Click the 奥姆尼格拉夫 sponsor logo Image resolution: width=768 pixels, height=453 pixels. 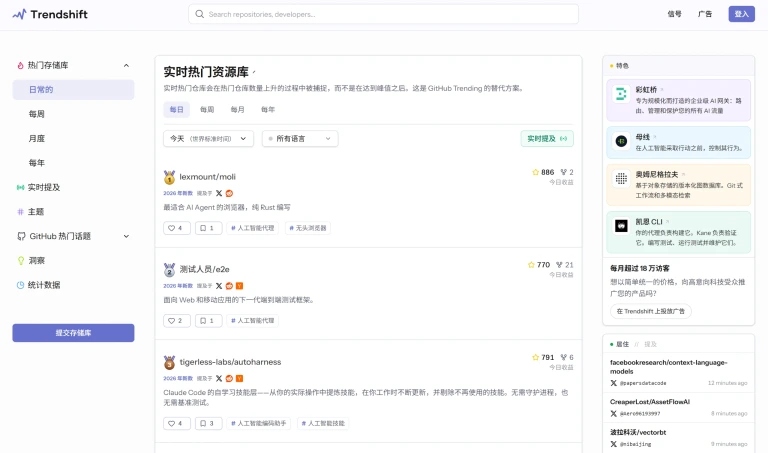point(621,179)
